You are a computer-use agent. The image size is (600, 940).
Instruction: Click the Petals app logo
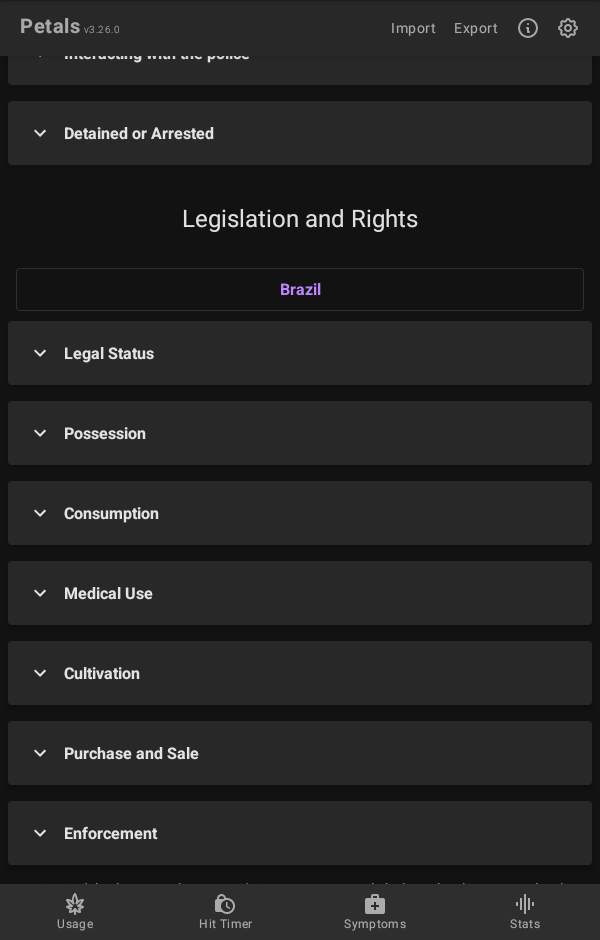click(x=50, y=27)
